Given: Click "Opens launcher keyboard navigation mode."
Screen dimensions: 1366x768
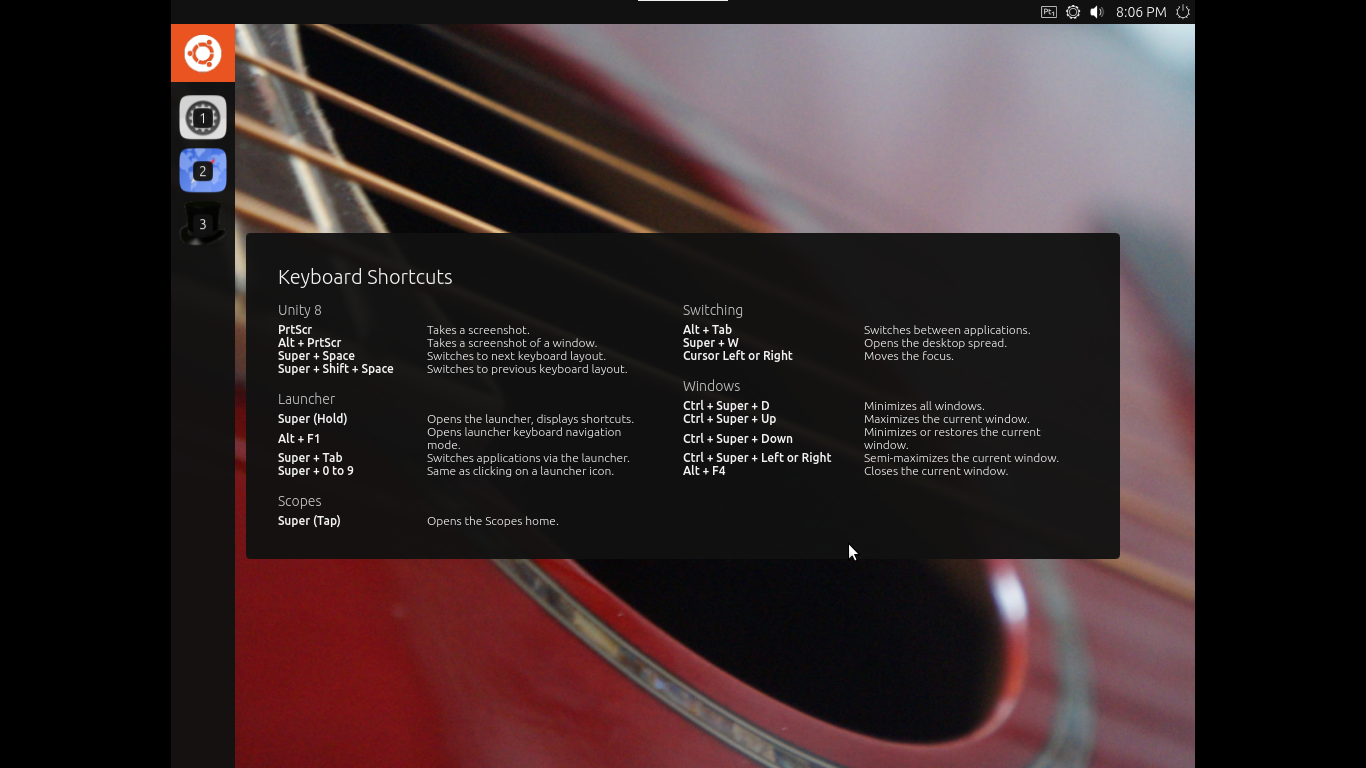Looking at the screenshot, I should tap(524, 438).
